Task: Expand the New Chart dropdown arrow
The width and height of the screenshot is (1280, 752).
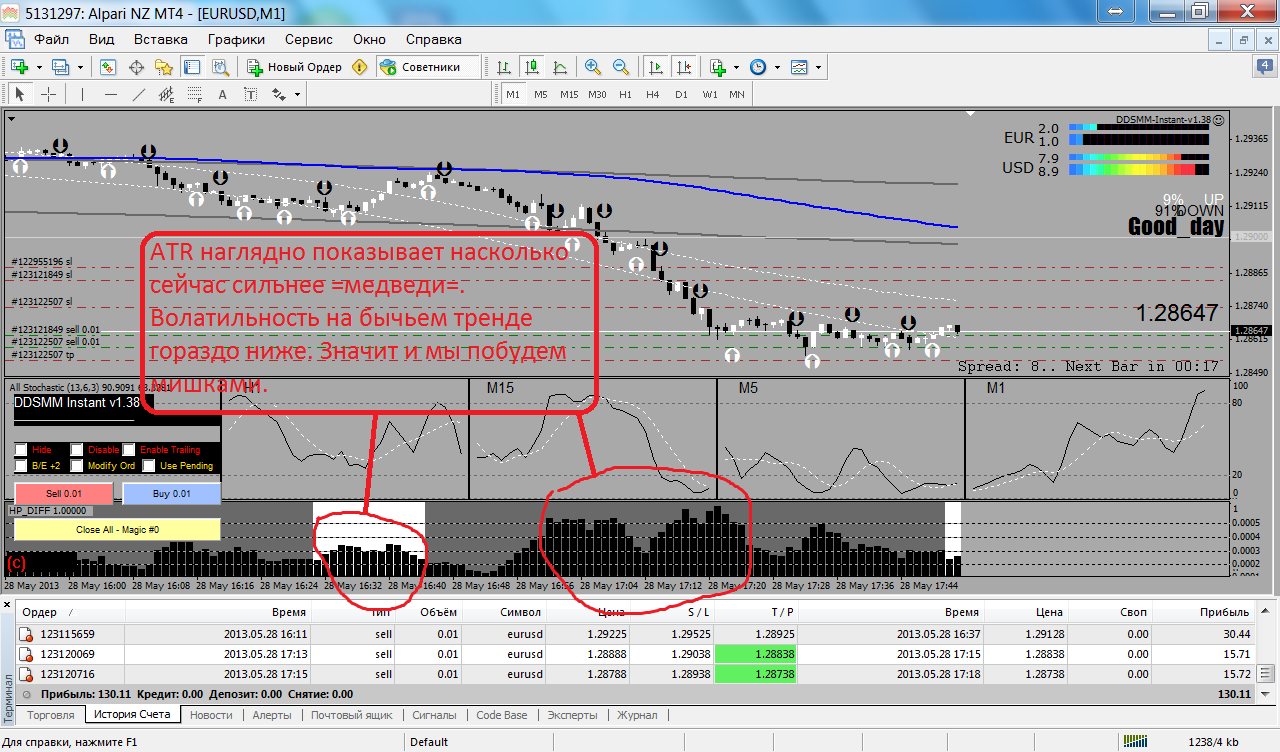Action: click(38, 67)
